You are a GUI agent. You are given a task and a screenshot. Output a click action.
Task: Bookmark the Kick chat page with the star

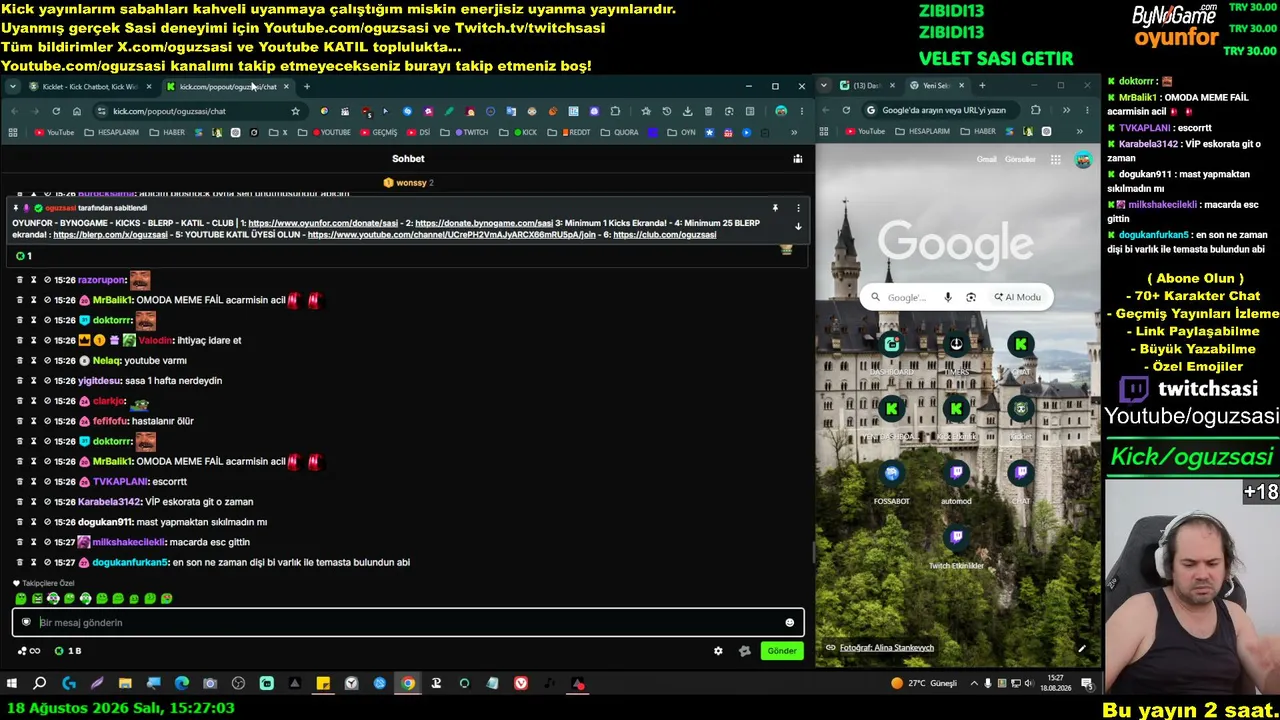pos(295,111)
